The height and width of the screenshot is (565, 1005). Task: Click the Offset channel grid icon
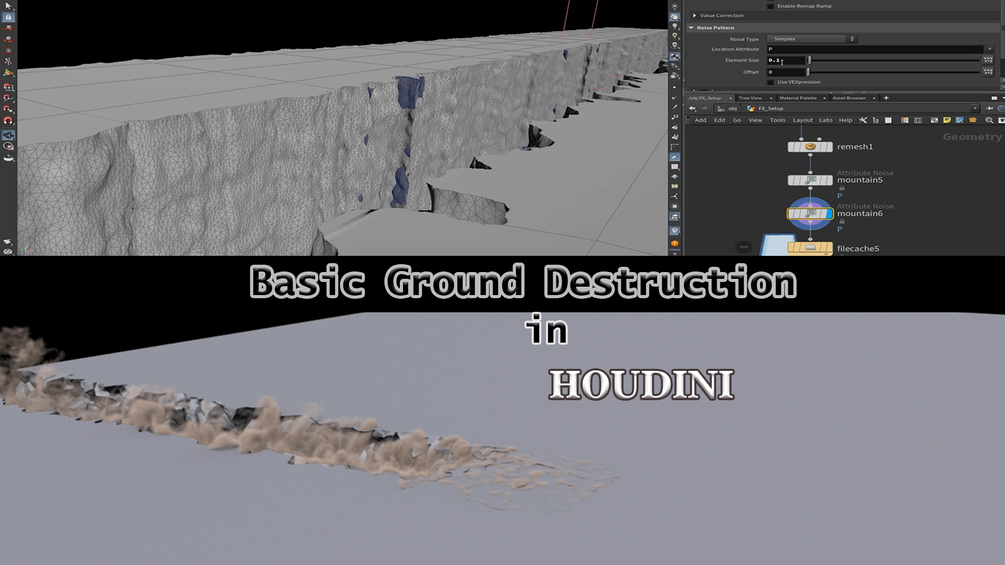coord(988,72)
